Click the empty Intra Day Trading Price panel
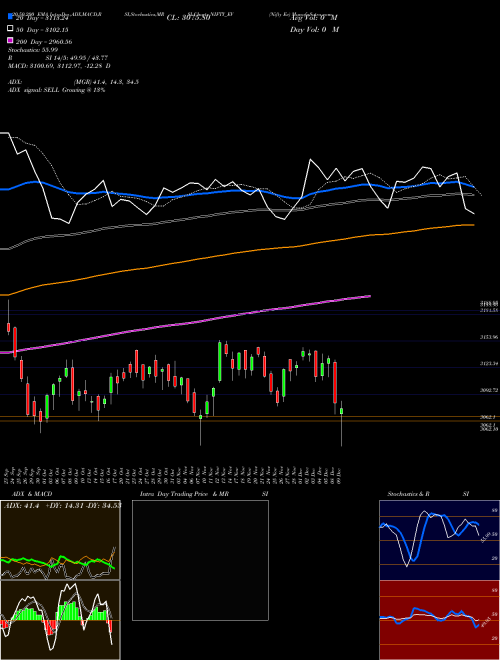Screen dimensions: 500x660 (200, 560)
